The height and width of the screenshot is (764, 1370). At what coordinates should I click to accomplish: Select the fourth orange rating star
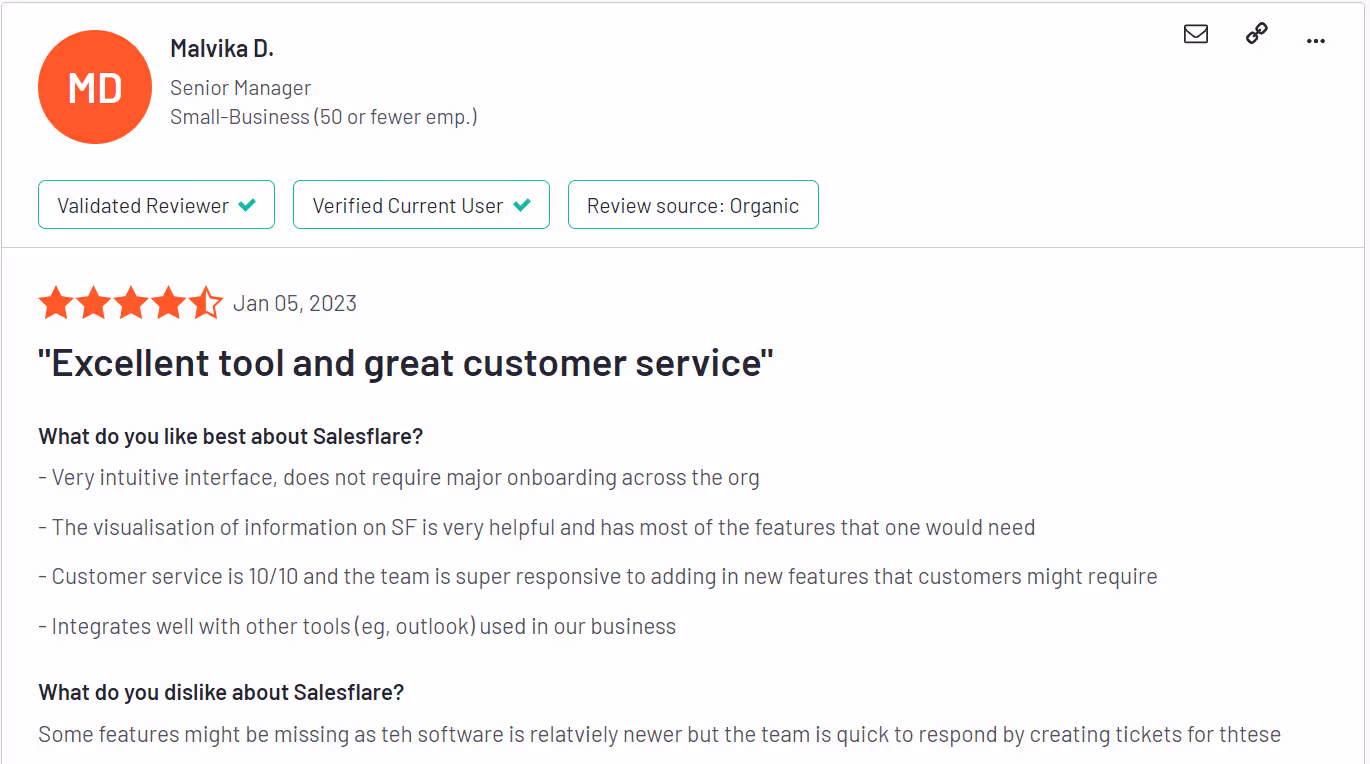tap(168, 302)
